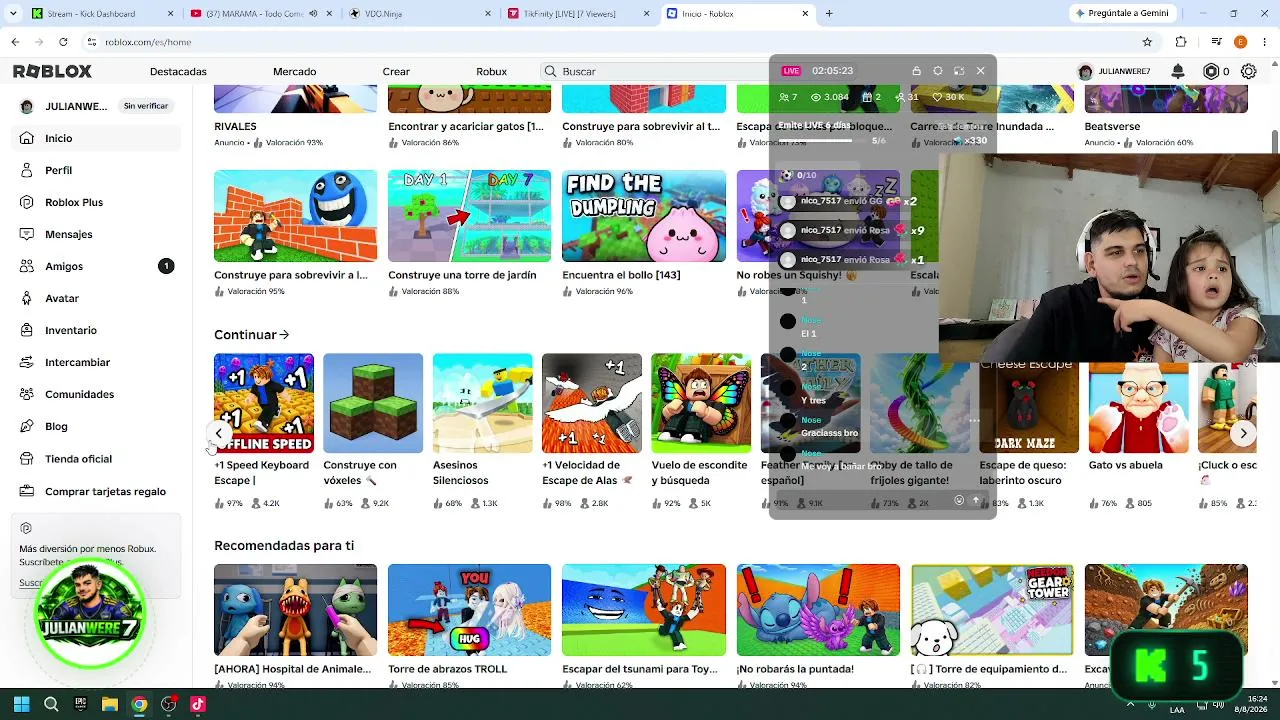Click the Blog icon in sidebar
The height and width of the screenshot is (720, 1280).
26,426
